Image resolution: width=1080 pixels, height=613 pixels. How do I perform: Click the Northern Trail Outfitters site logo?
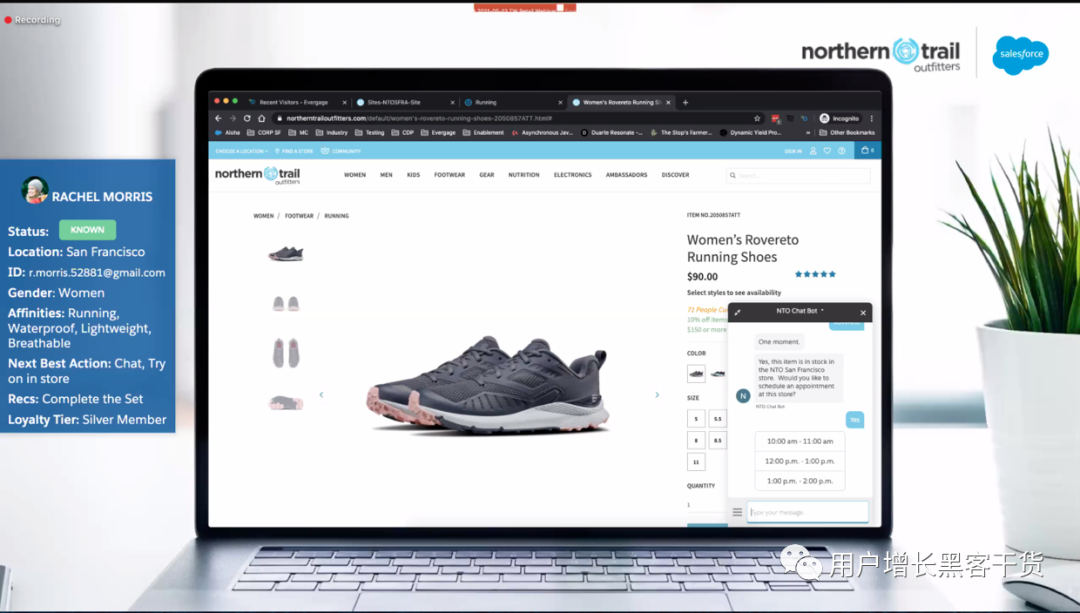coord(258,176)
